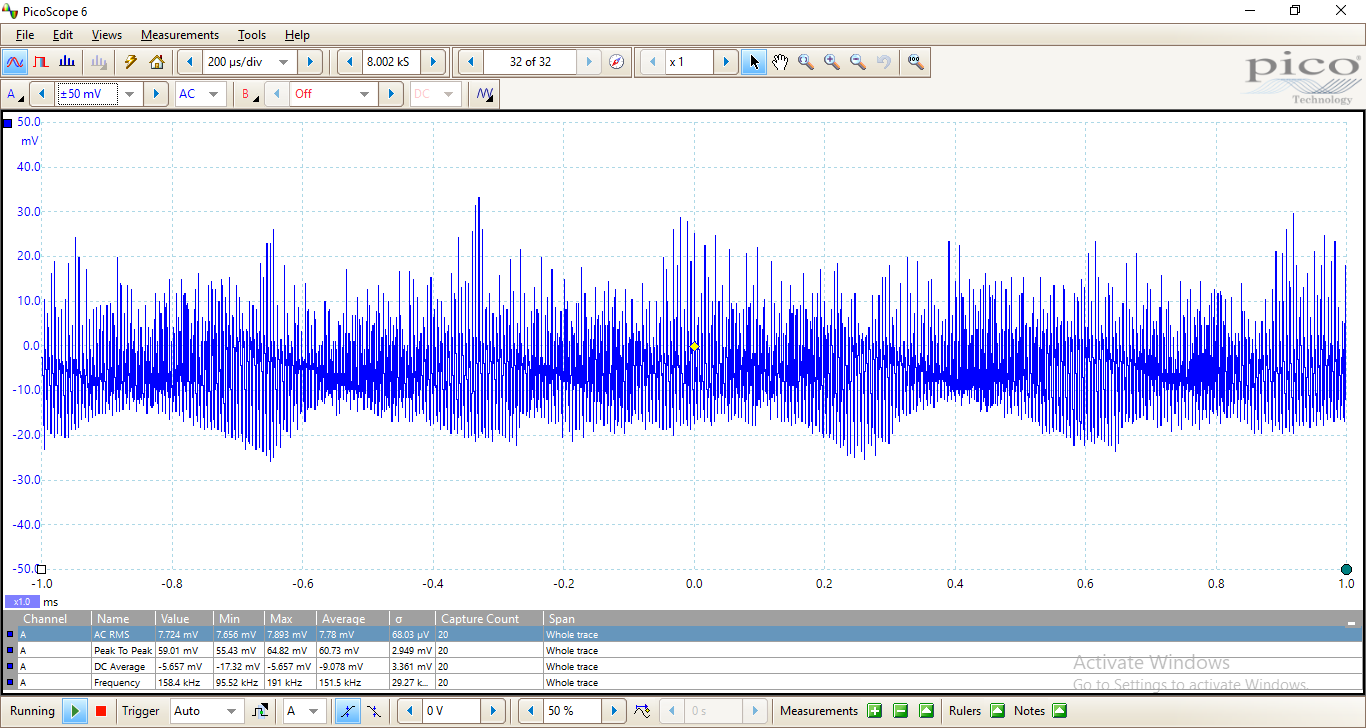The height and width of the screenshot is (728, 1366).
Task: Click the pre-trigger 50 % field
Action: click(572, 711)
